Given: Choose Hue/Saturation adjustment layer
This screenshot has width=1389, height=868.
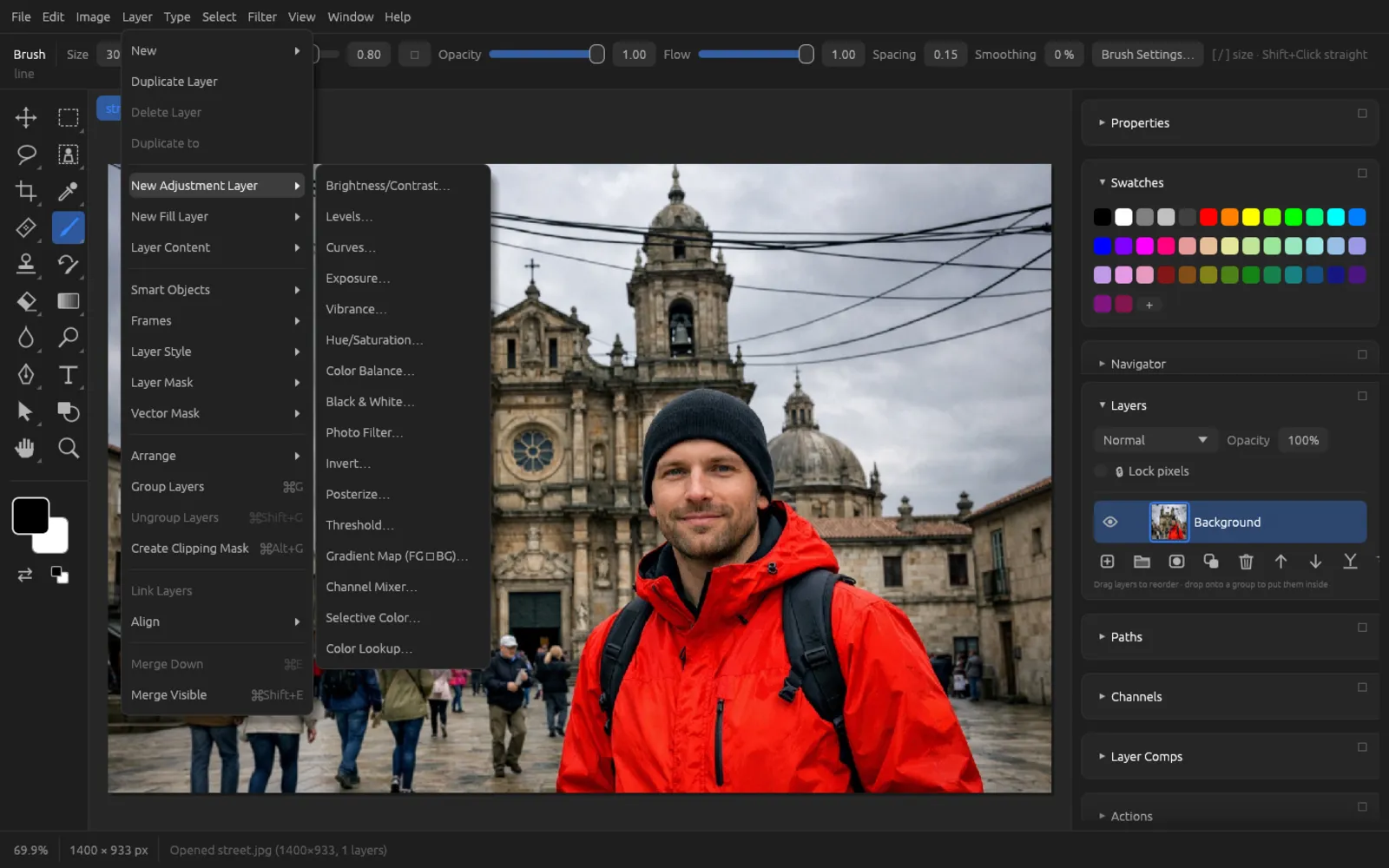Looking at the screenshot, I should pyautogui.click(x=403, y=339).
